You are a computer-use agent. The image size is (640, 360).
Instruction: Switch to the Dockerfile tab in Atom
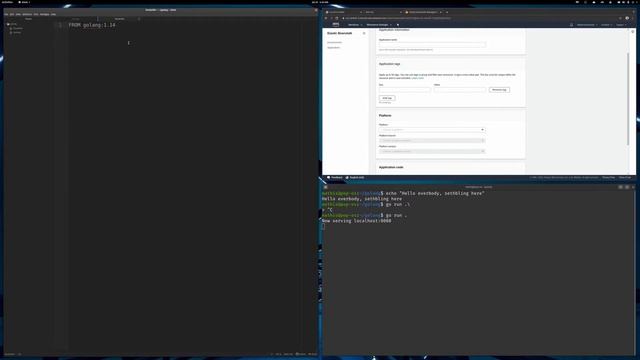pyautogui.click(x=119, y=19)
